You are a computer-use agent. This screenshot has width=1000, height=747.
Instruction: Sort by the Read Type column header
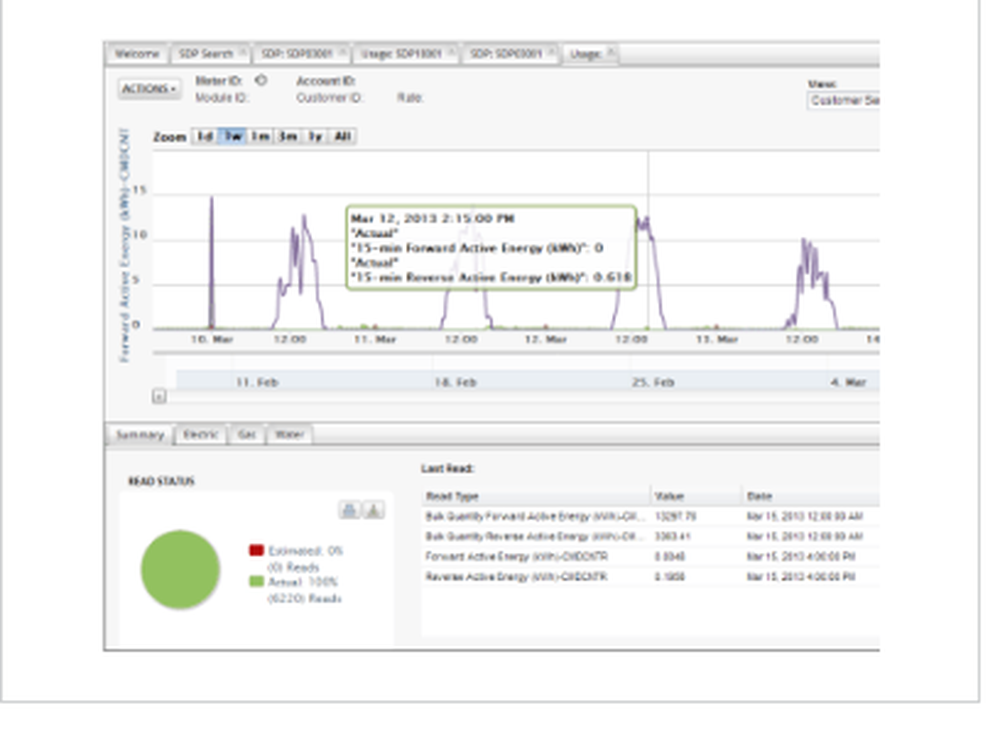tap(536, 496)
